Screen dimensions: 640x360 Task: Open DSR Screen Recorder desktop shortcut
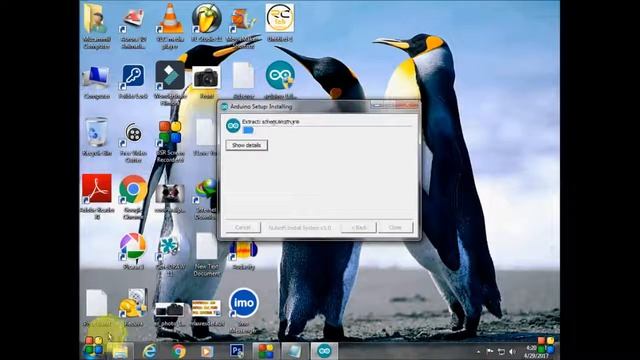(x=170, y=141)
